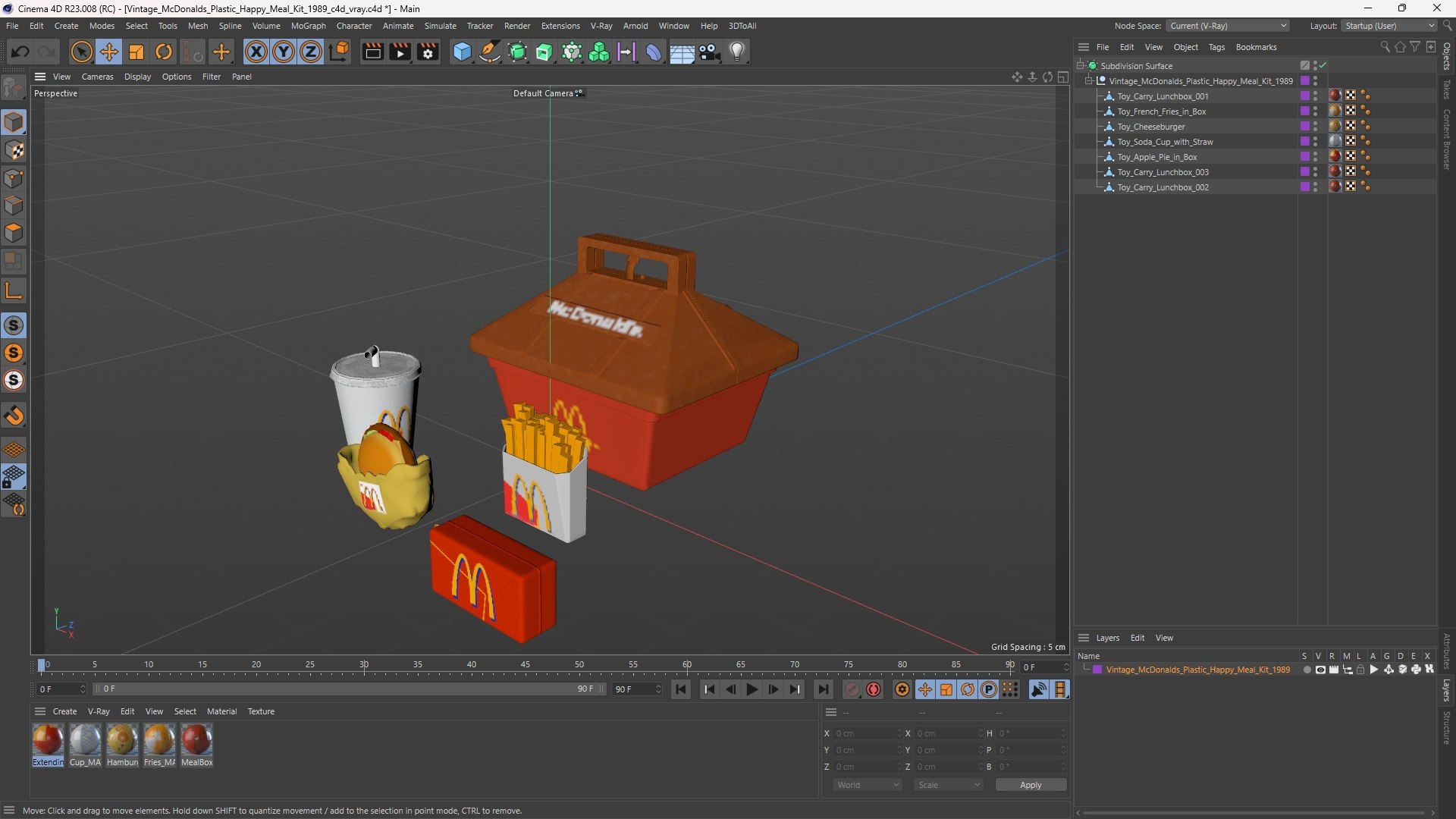Toggle X axis lock
The height and width of the screenshot is (819, 1456).
(256, 52)
